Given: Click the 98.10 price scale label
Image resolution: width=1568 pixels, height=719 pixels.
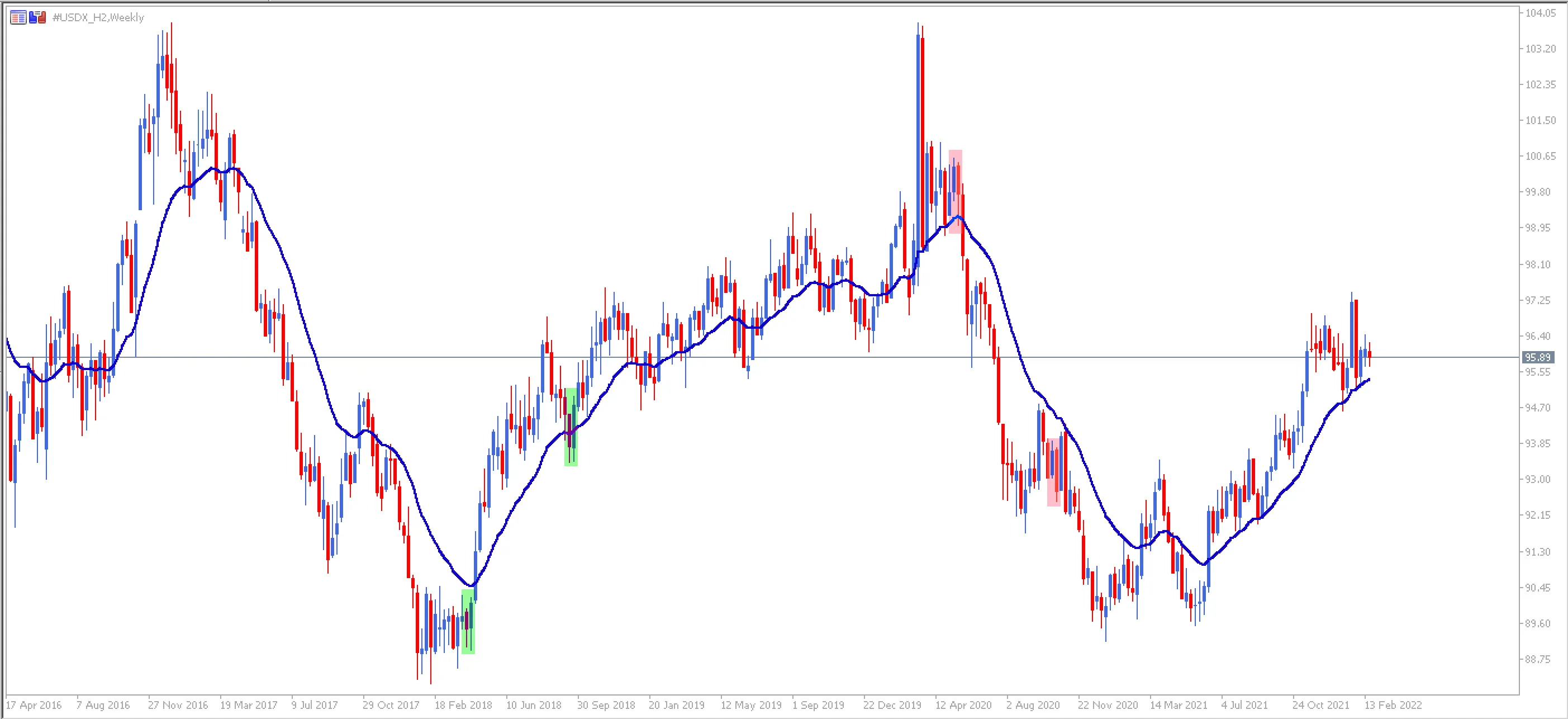Looking at the screenshot, I should click(1538, 264).
